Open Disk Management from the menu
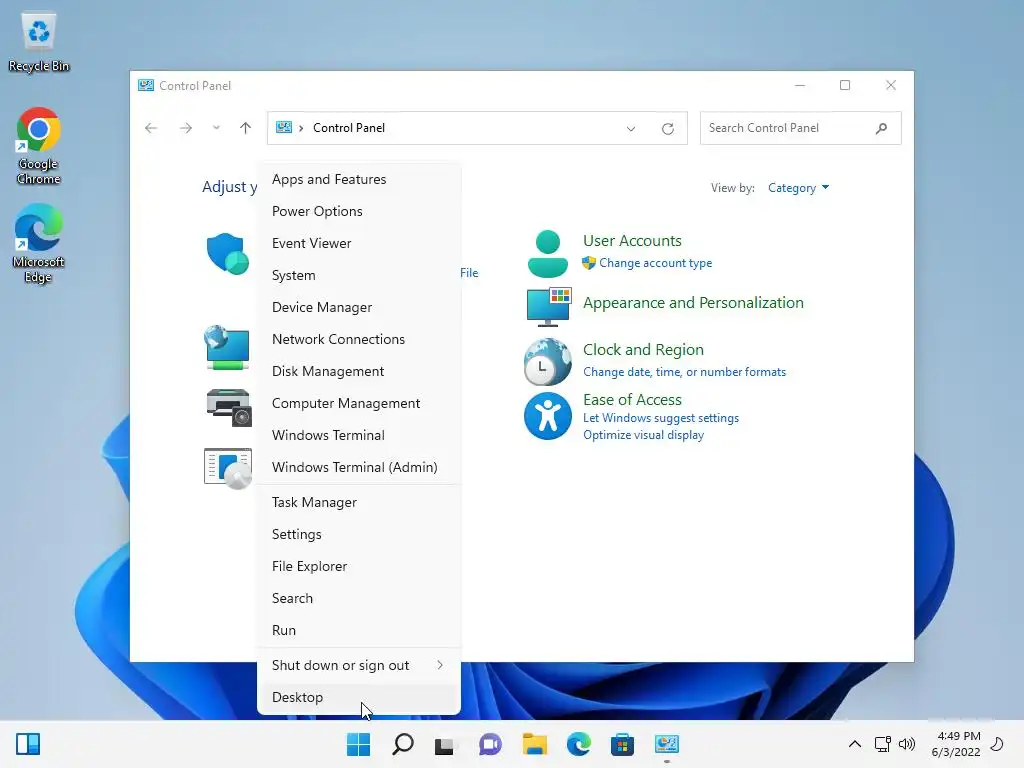 coord(359,372)
